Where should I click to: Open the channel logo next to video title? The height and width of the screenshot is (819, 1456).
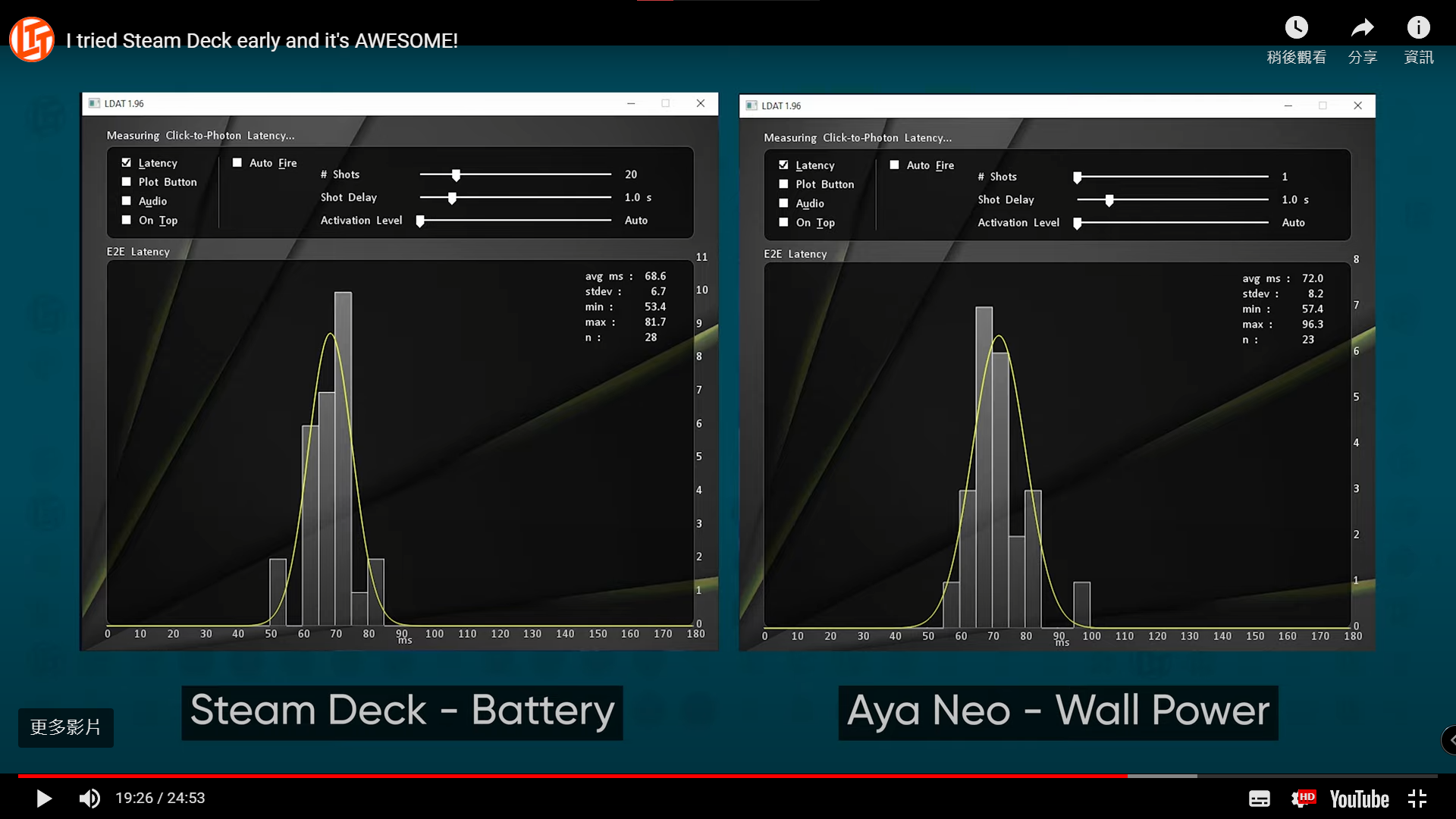32,39
